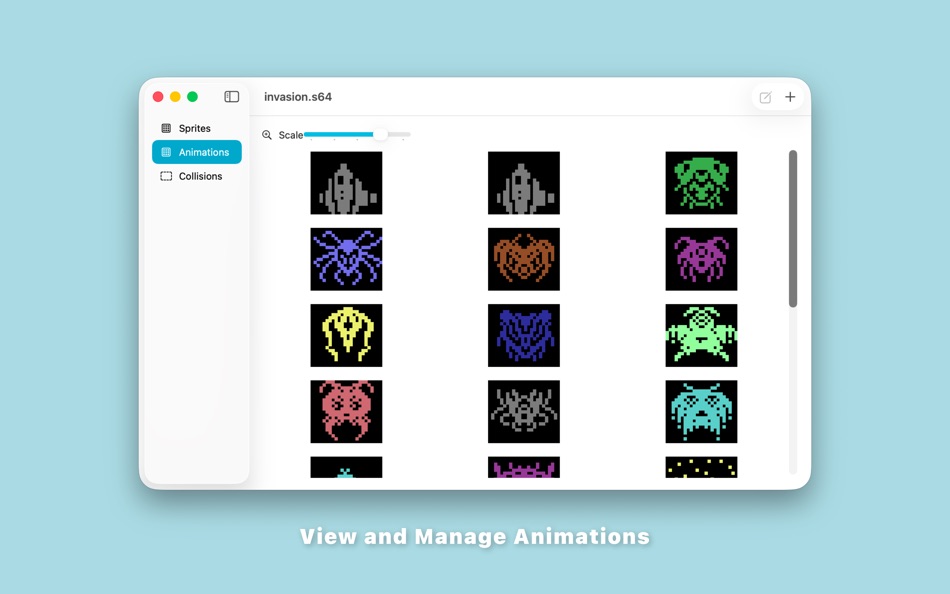
Task: Click the Scale slider knob
Action: 380,134
